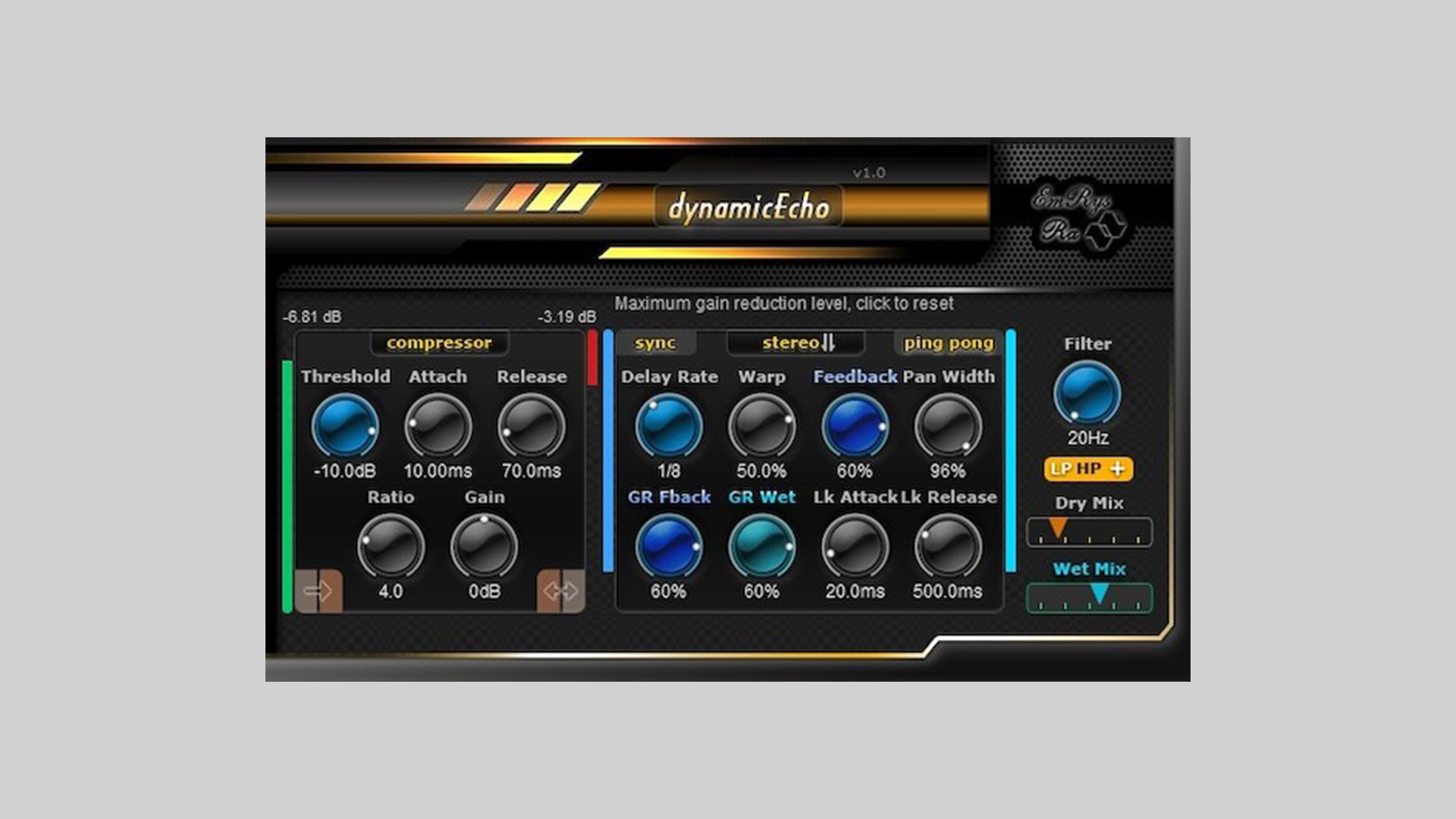
Task: Toggle ping pong mode
Action: 948,344
